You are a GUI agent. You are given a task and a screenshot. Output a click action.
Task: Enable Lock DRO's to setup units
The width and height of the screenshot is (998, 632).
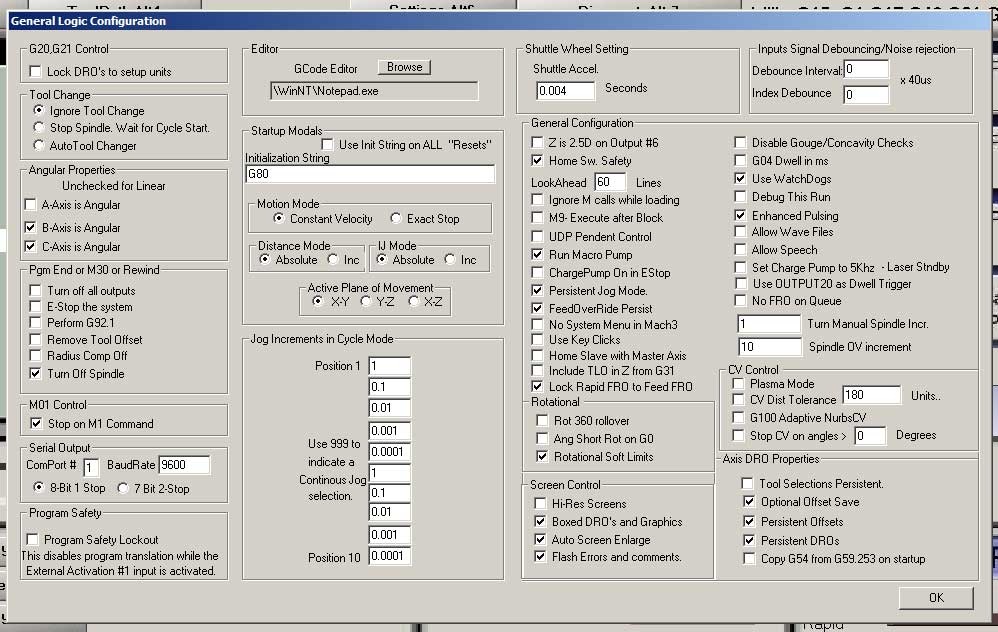(x=36, y=72)
